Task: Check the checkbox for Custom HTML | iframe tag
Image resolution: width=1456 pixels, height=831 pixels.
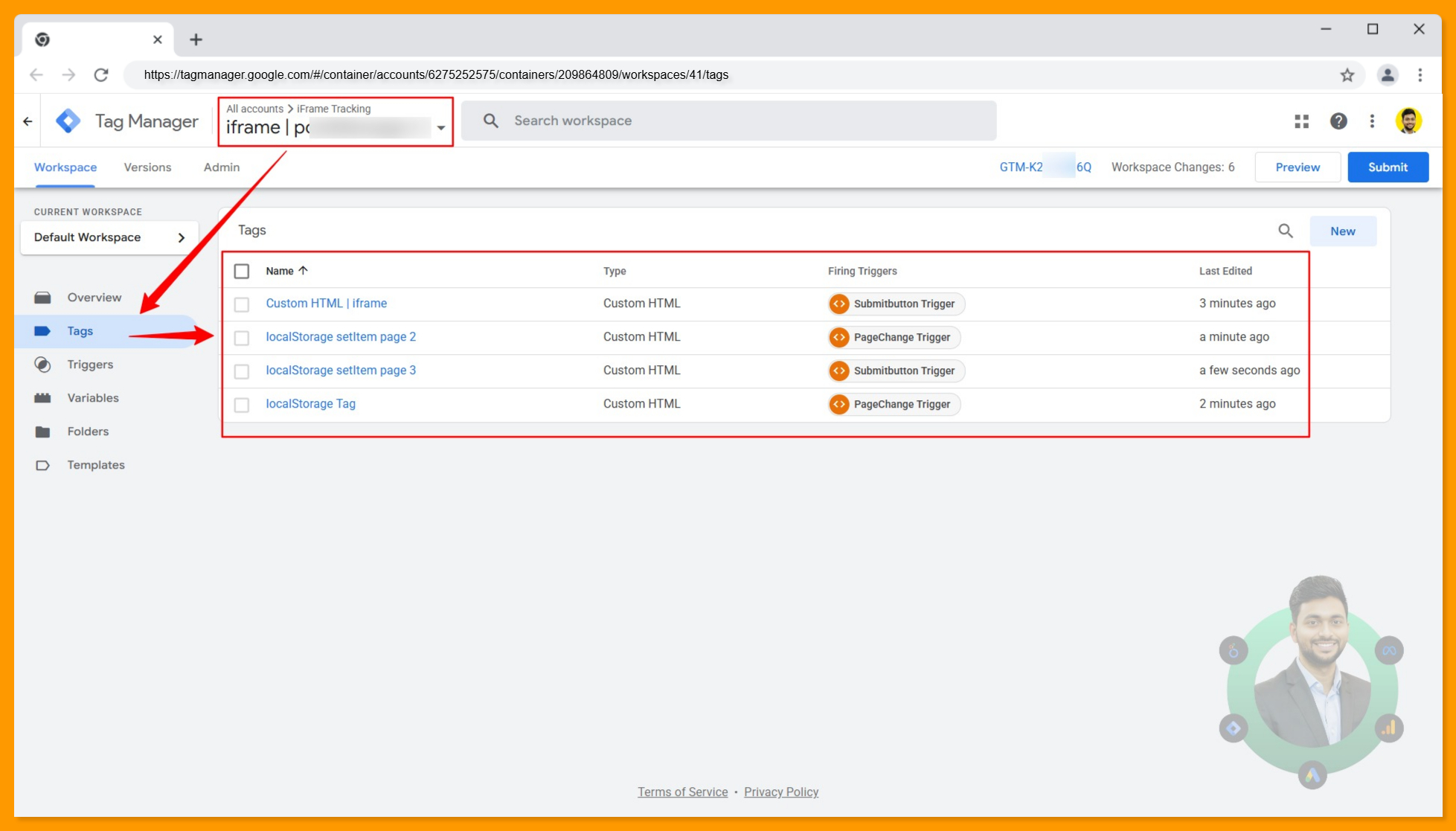Action: [x=242, y=304]
